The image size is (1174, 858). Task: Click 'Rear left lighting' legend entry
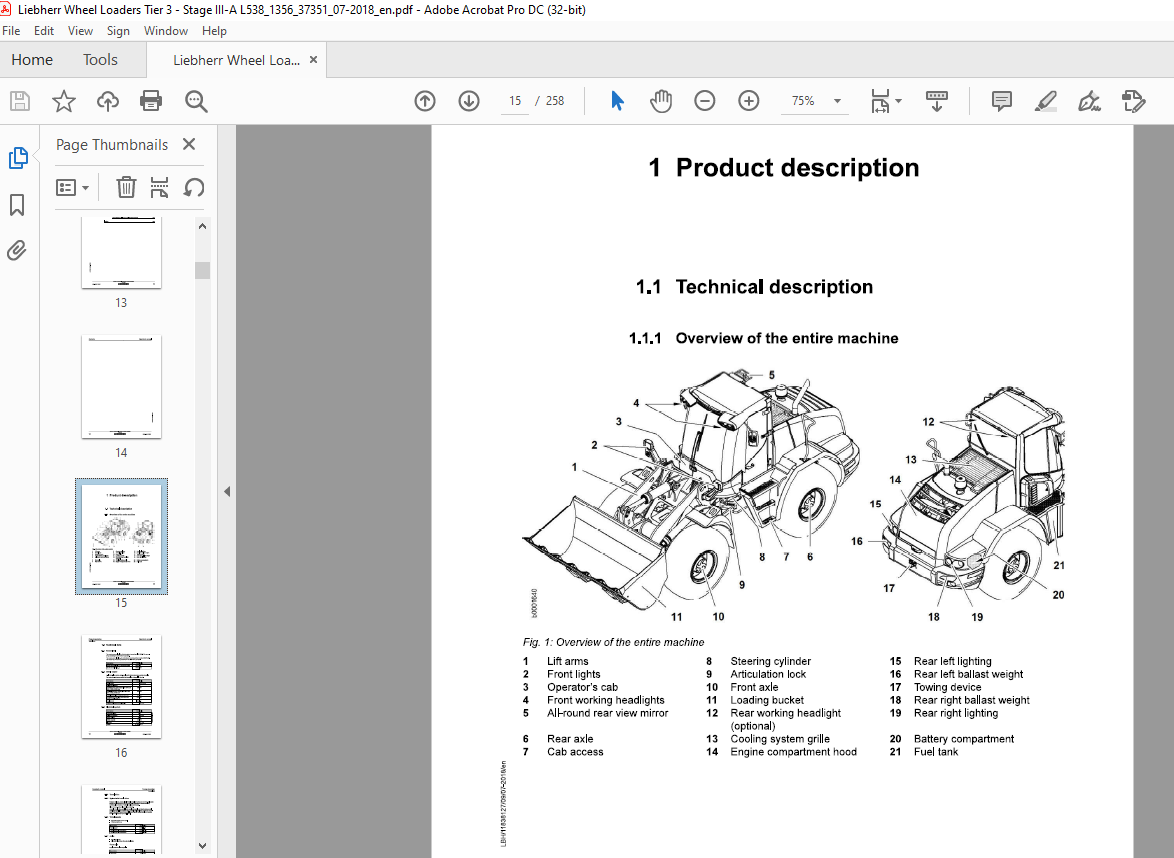952,661
